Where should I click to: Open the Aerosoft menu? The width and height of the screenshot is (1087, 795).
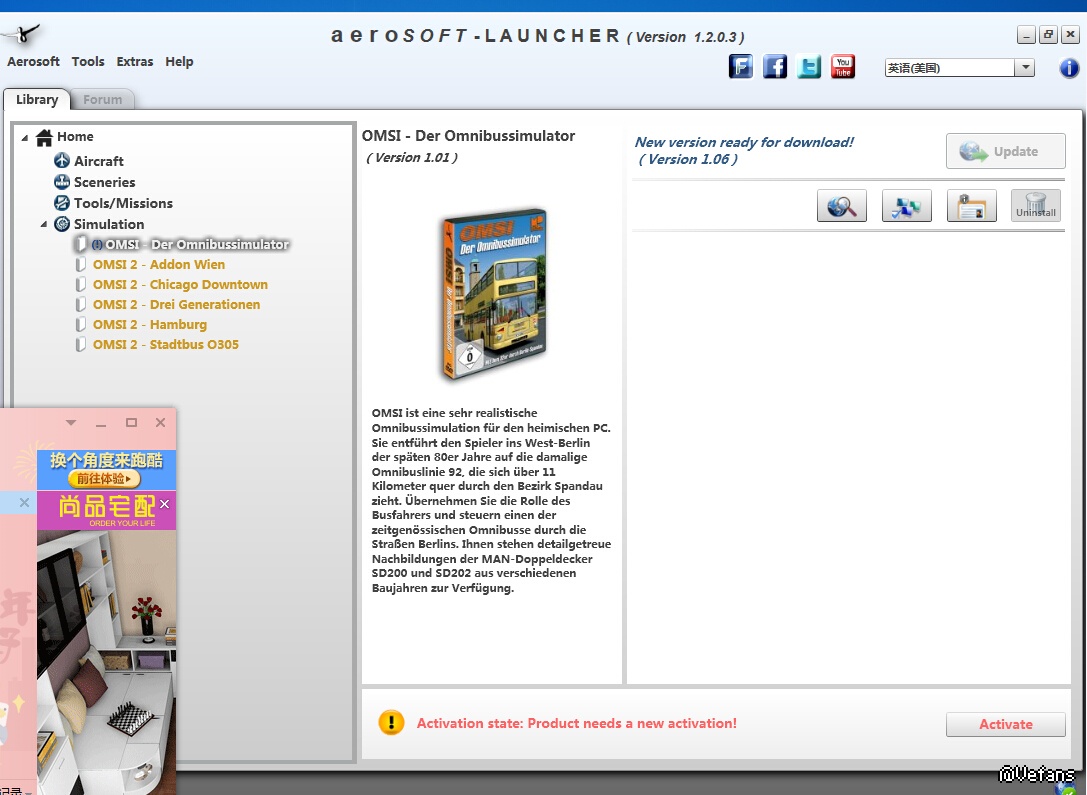point(33,62)
